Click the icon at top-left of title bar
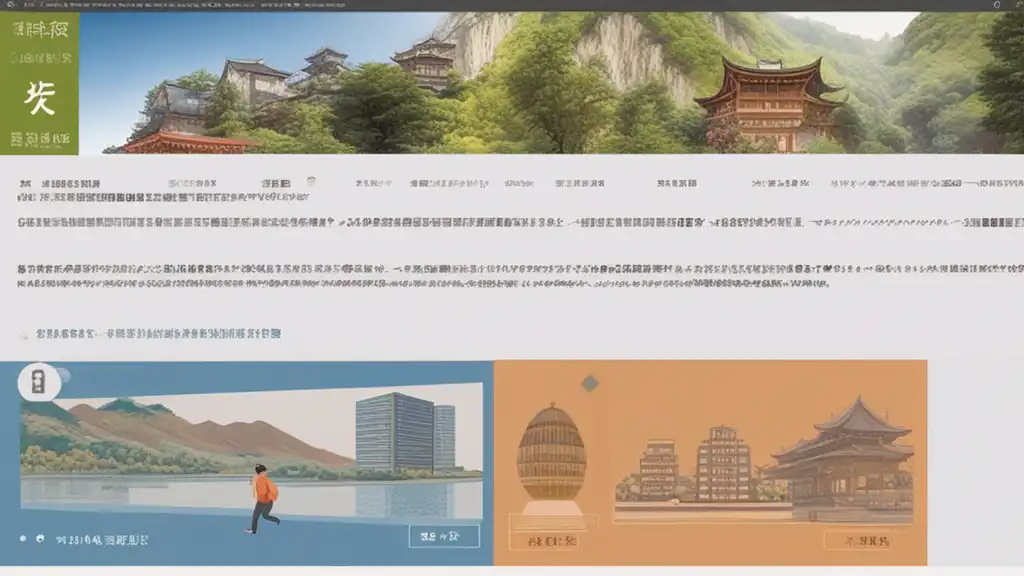This screenshot has height=576, width=1024. pyautogui.click(x=10, y=5)
